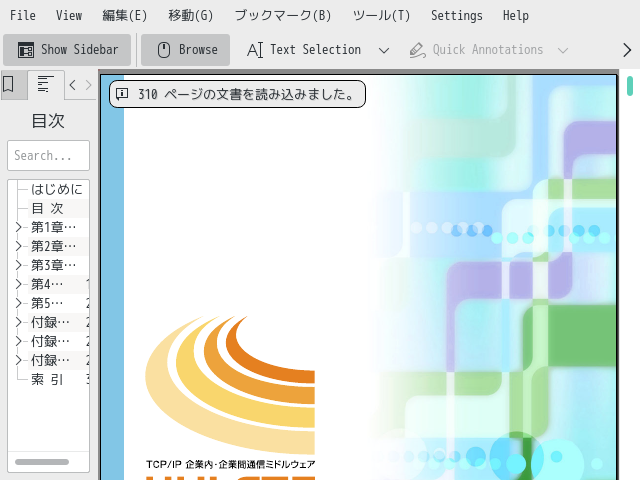Viewport: 640px width, 480px height.
Task: Open the 移動(G) menu
Action: (x=191, y=16)
